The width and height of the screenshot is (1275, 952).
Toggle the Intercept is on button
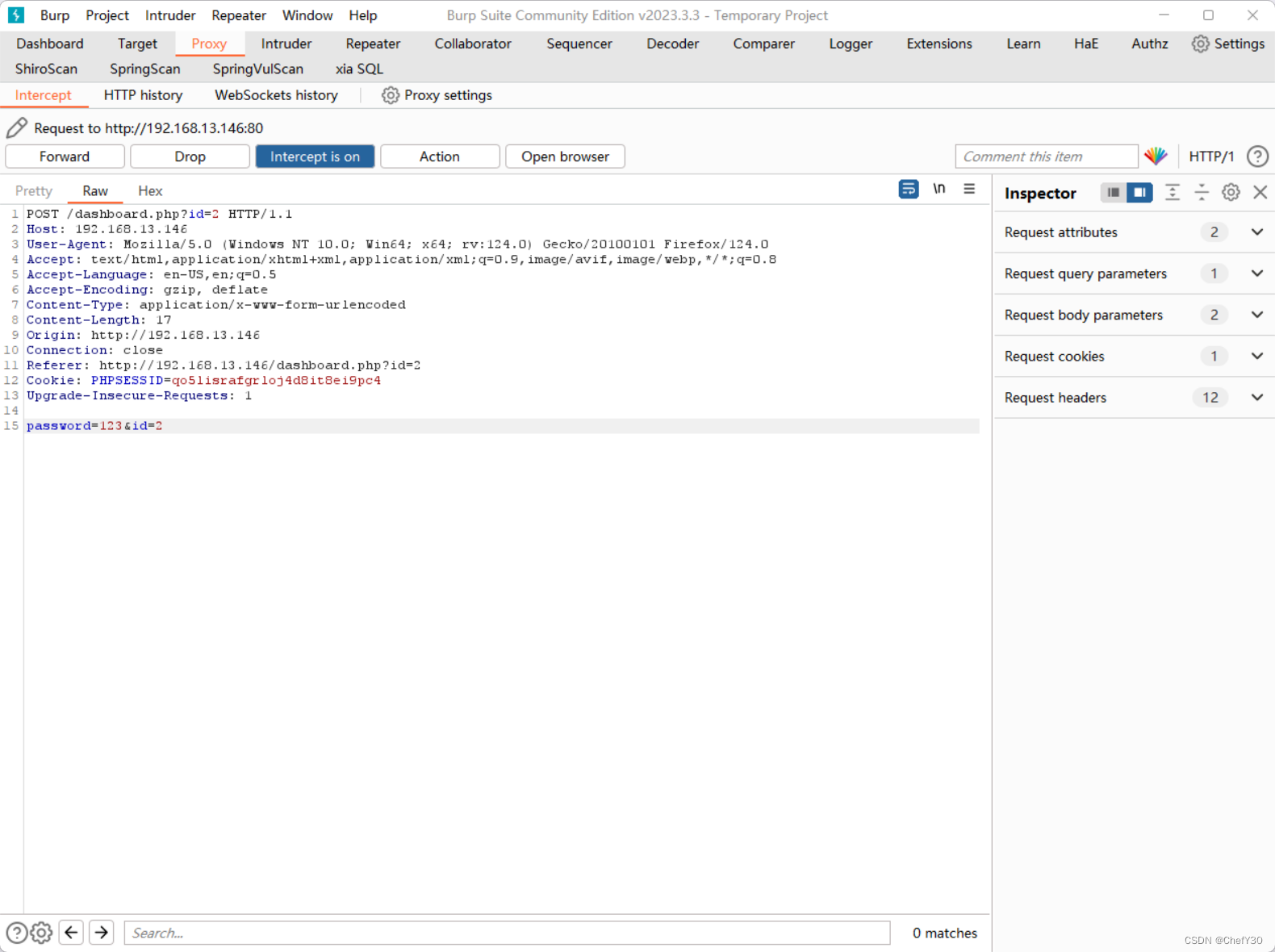(x=315, y=157)
